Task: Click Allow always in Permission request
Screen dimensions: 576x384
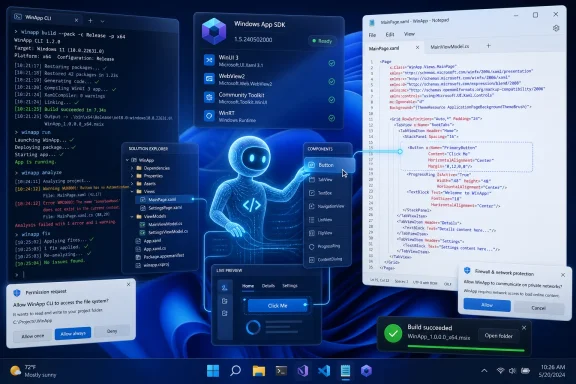Action: pyautogui.click(x=73, y=334)
